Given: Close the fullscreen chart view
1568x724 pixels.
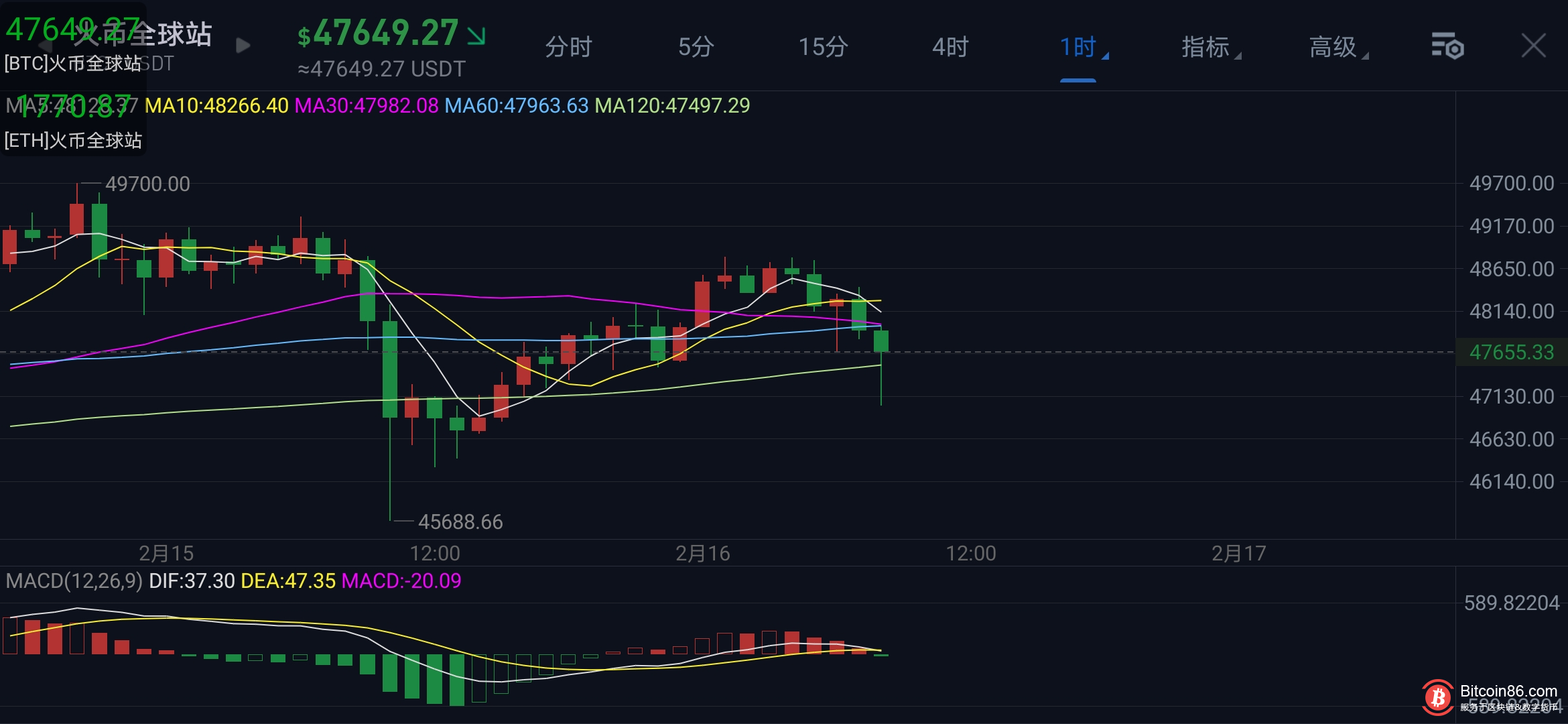Looking at the screenshot, I should tap(1533, 46).
